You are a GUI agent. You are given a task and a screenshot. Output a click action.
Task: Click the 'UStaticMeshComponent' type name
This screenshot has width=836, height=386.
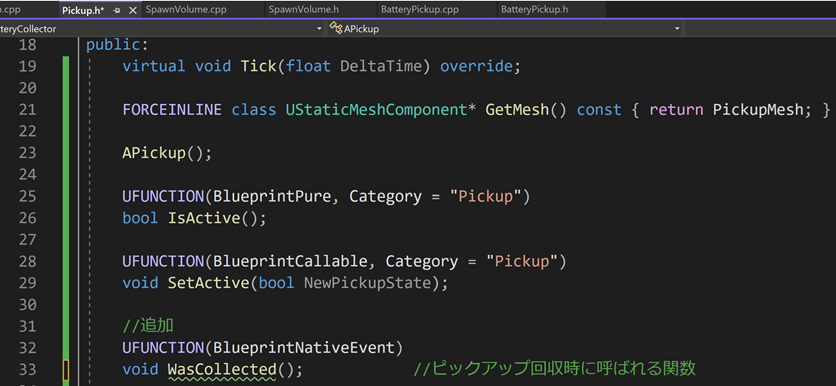pyautogui.click(x=376, y=110)
